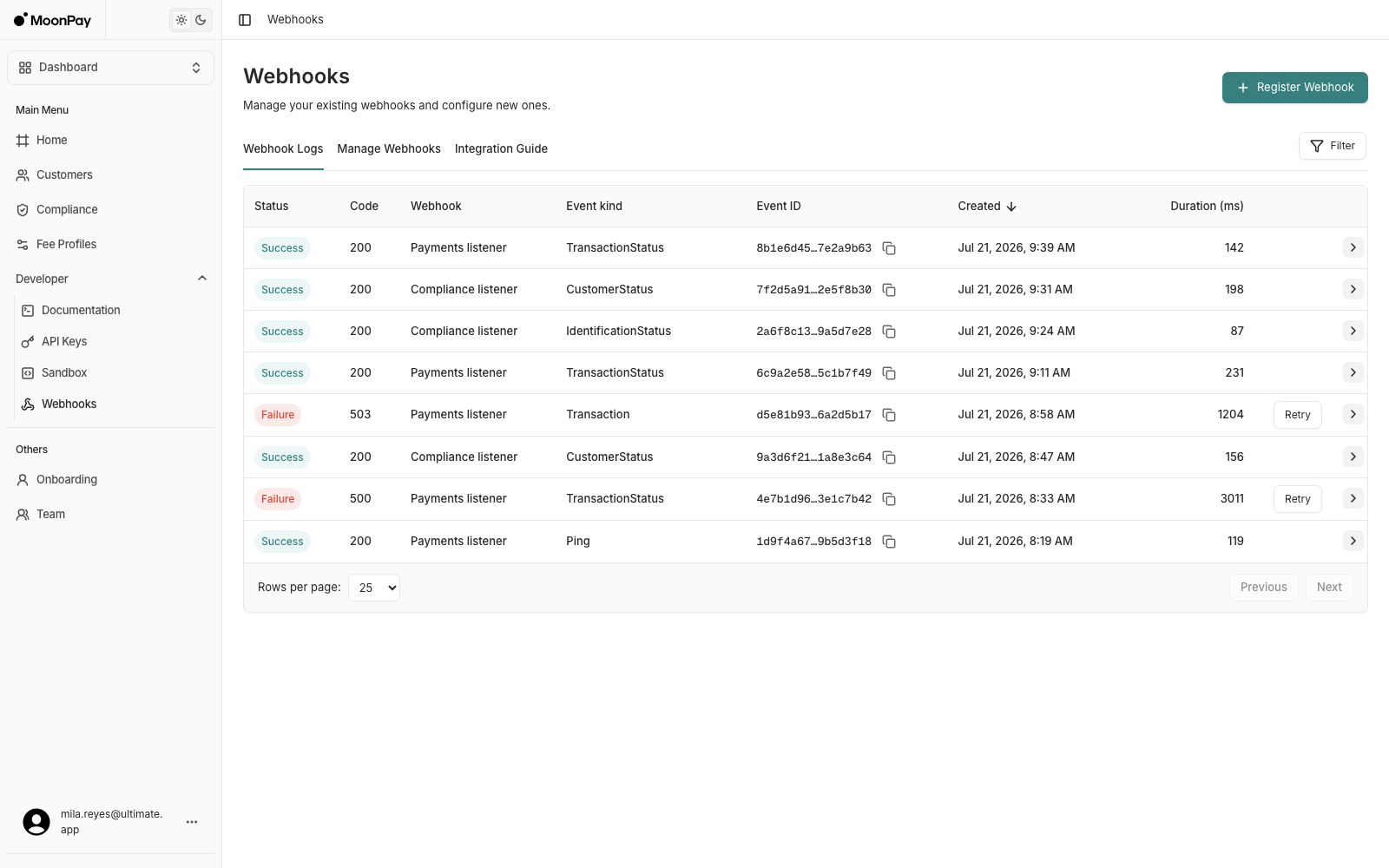
Task: Click duration value 3011
Action: (1232, 499)
